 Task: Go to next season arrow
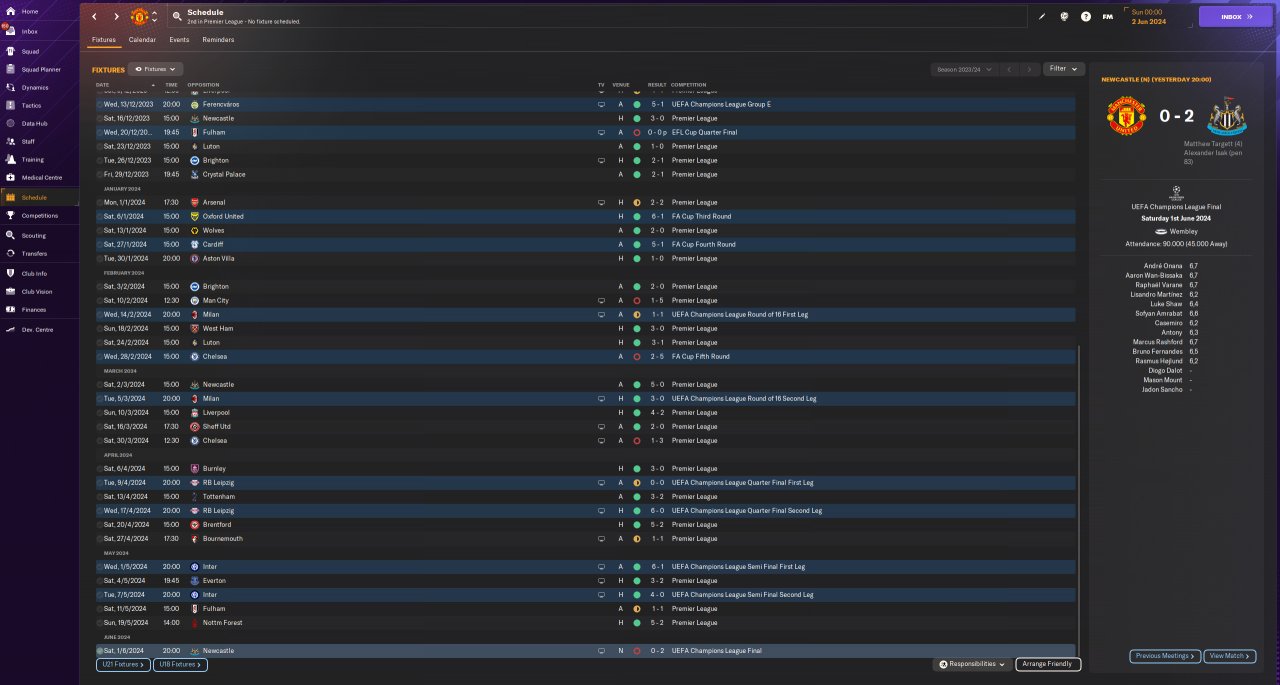tap(1030, 69)
